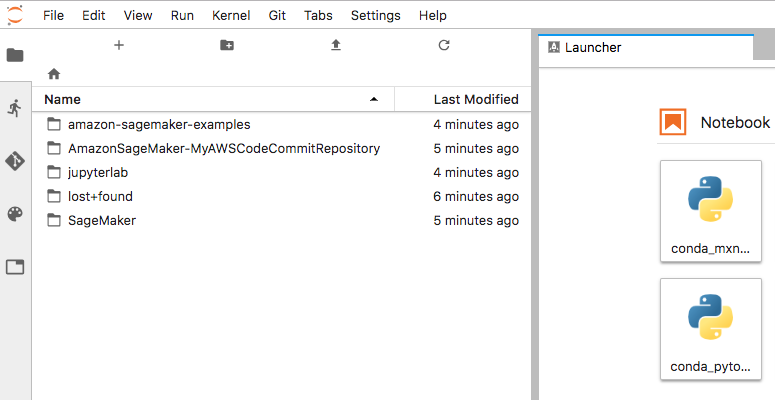Click the New Launcher plus icon
Viewport: 775px width, 400px height.
(x=119, y=45)
